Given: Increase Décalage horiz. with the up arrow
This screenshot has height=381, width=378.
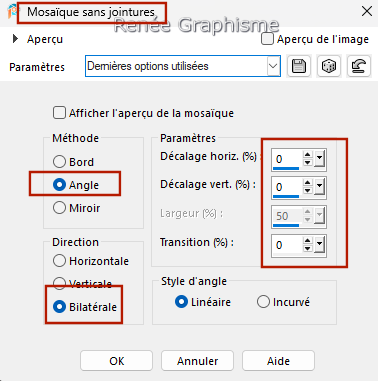Looking at the screenshot, I should pyautogui.click(x=307, y=155).
